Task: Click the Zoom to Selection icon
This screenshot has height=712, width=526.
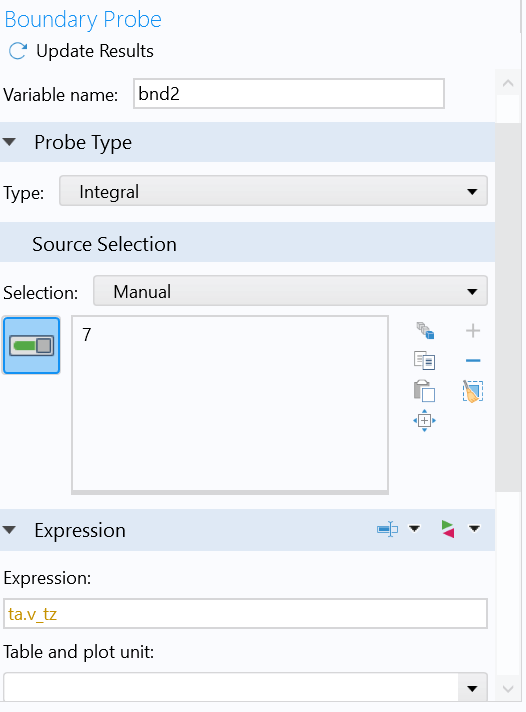Action: [x=424, y=420]
